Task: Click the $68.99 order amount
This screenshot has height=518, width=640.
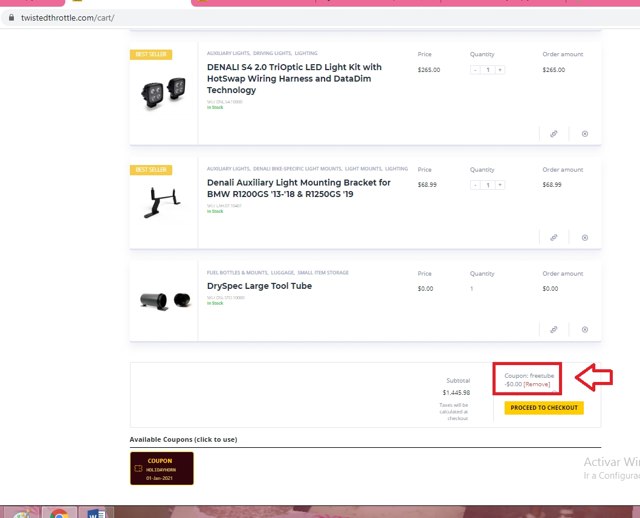Action: 552,185
